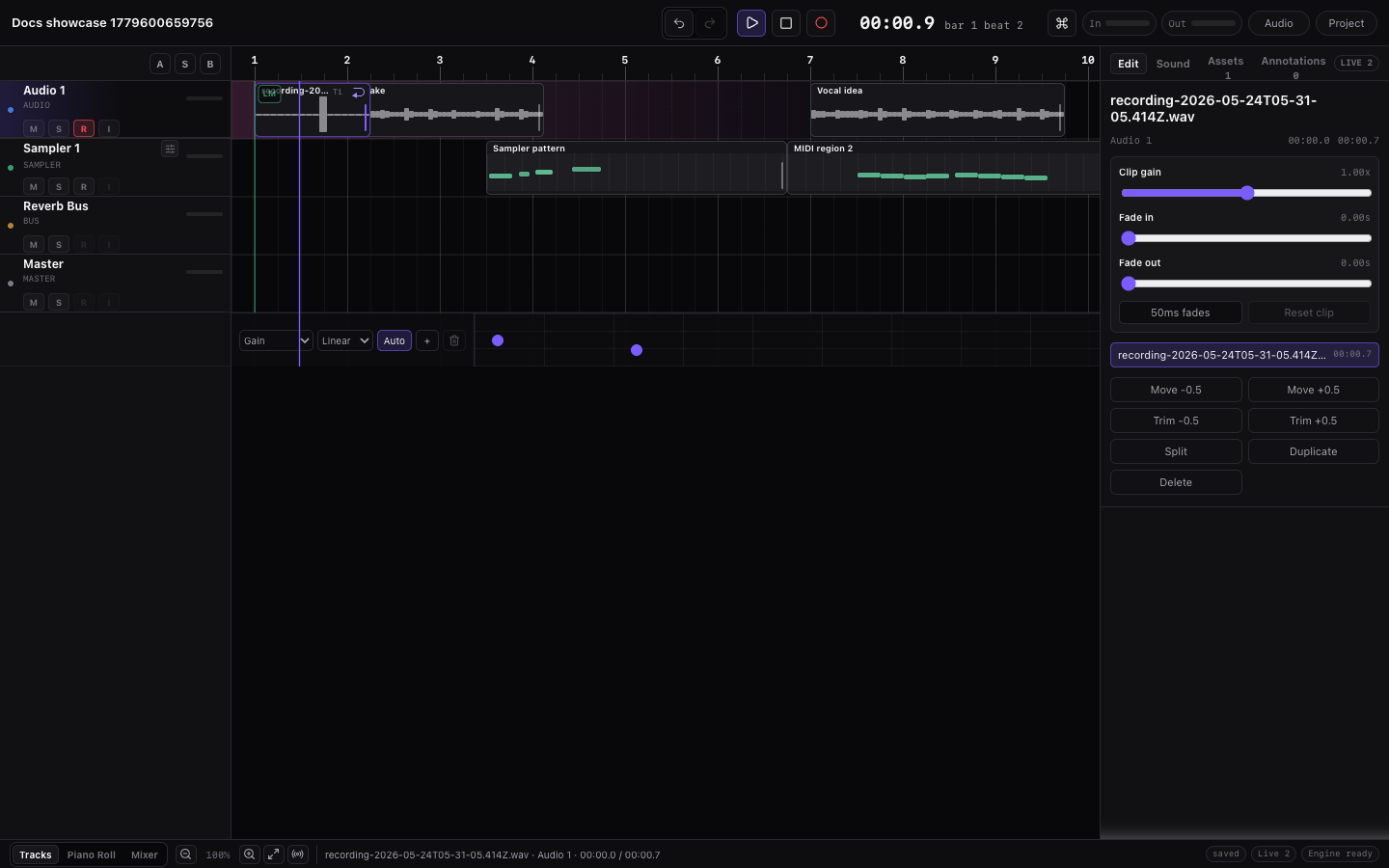1389x868 pixels.
Task: Arm record on Sampler 1 track
Action: 84,186
